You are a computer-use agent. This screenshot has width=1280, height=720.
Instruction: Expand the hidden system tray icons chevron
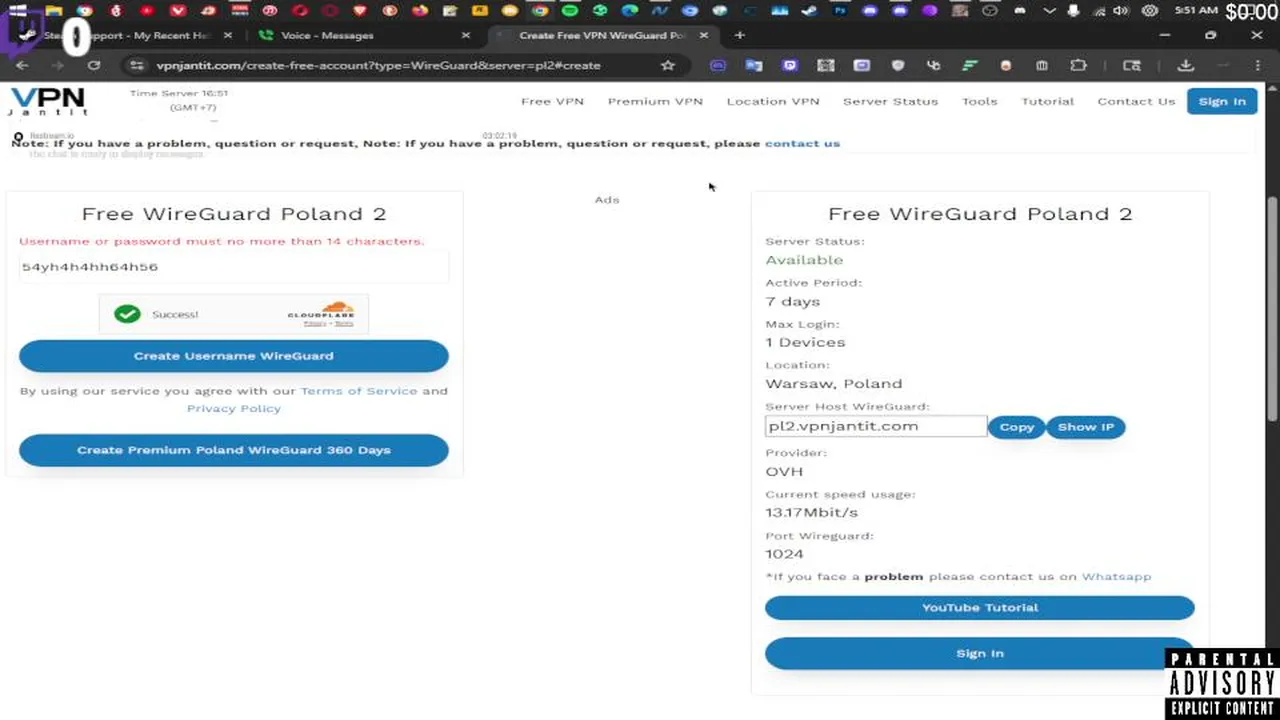point(1049,11)
